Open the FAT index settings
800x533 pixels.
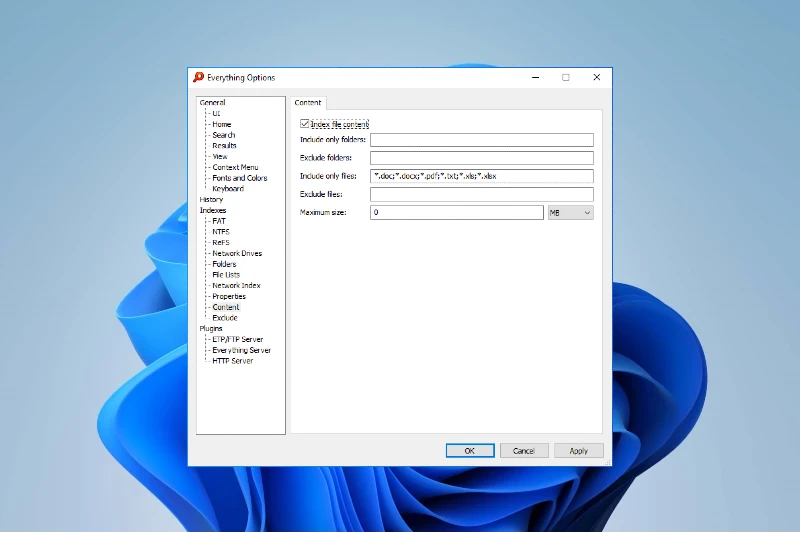(x=219, y=221)
